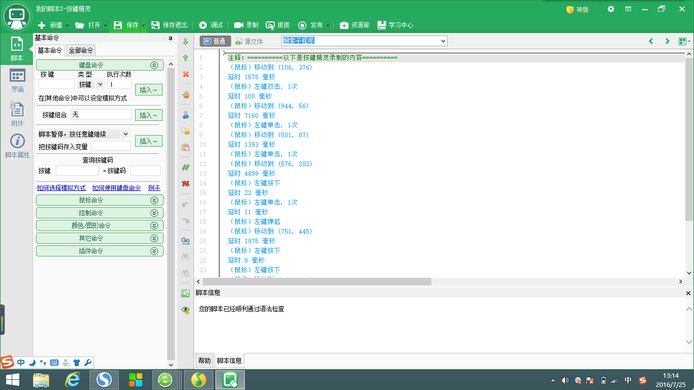Open the 例子 link
The height and width of the screenshot is (390, 694).
154,188
